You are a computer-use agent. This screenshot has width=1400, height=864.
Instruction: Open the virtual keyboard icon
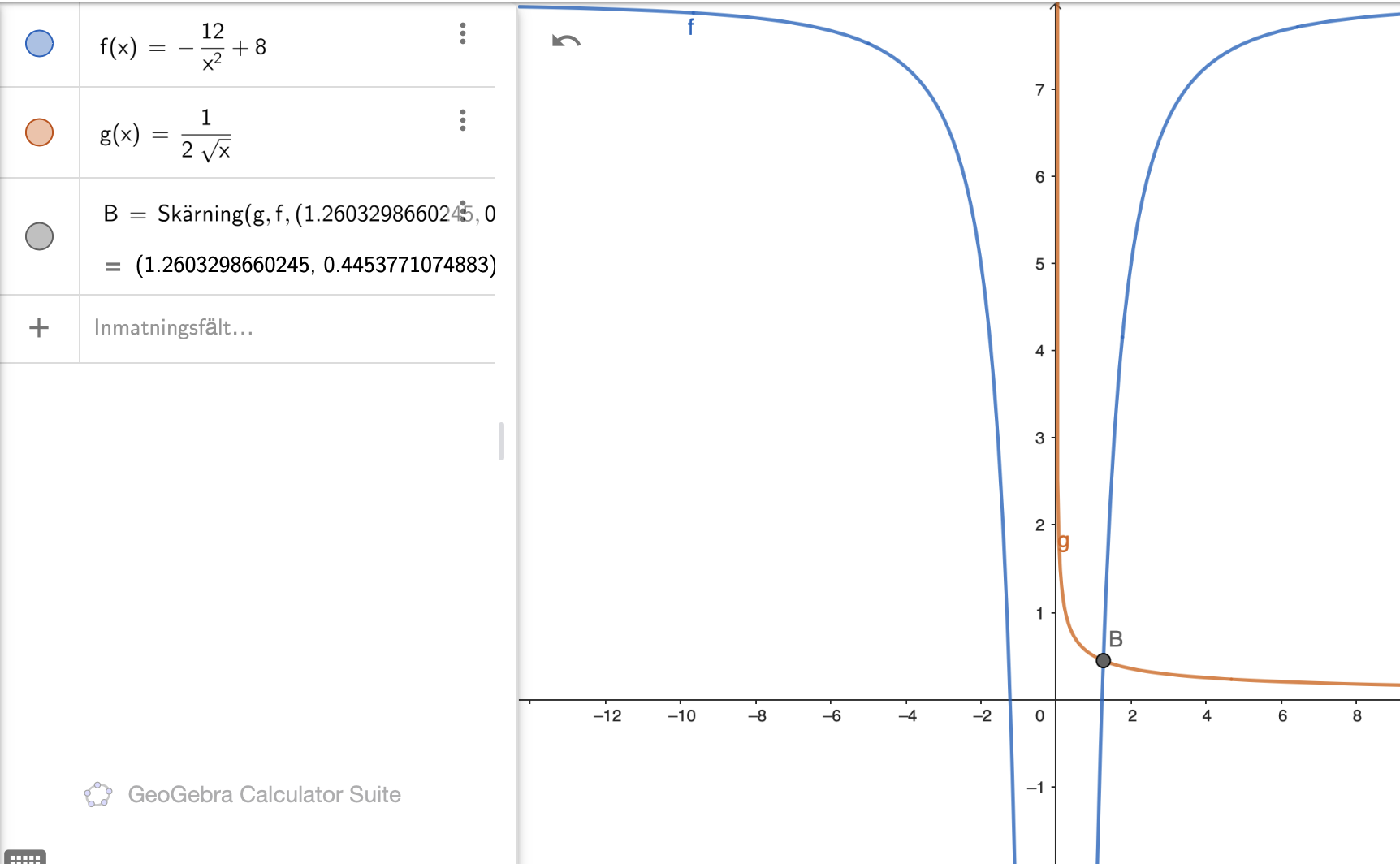(24, 858)
